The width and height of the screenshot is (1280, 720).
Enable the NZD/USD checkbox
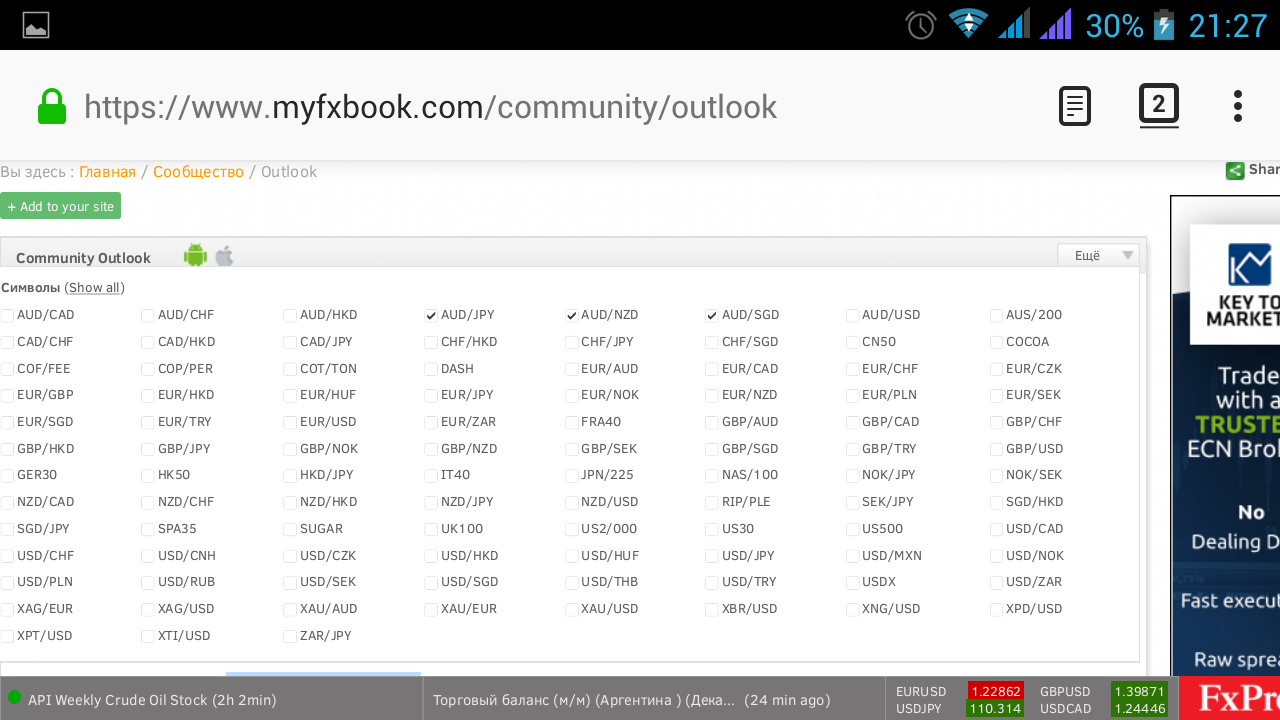click(x=572, y=503)
